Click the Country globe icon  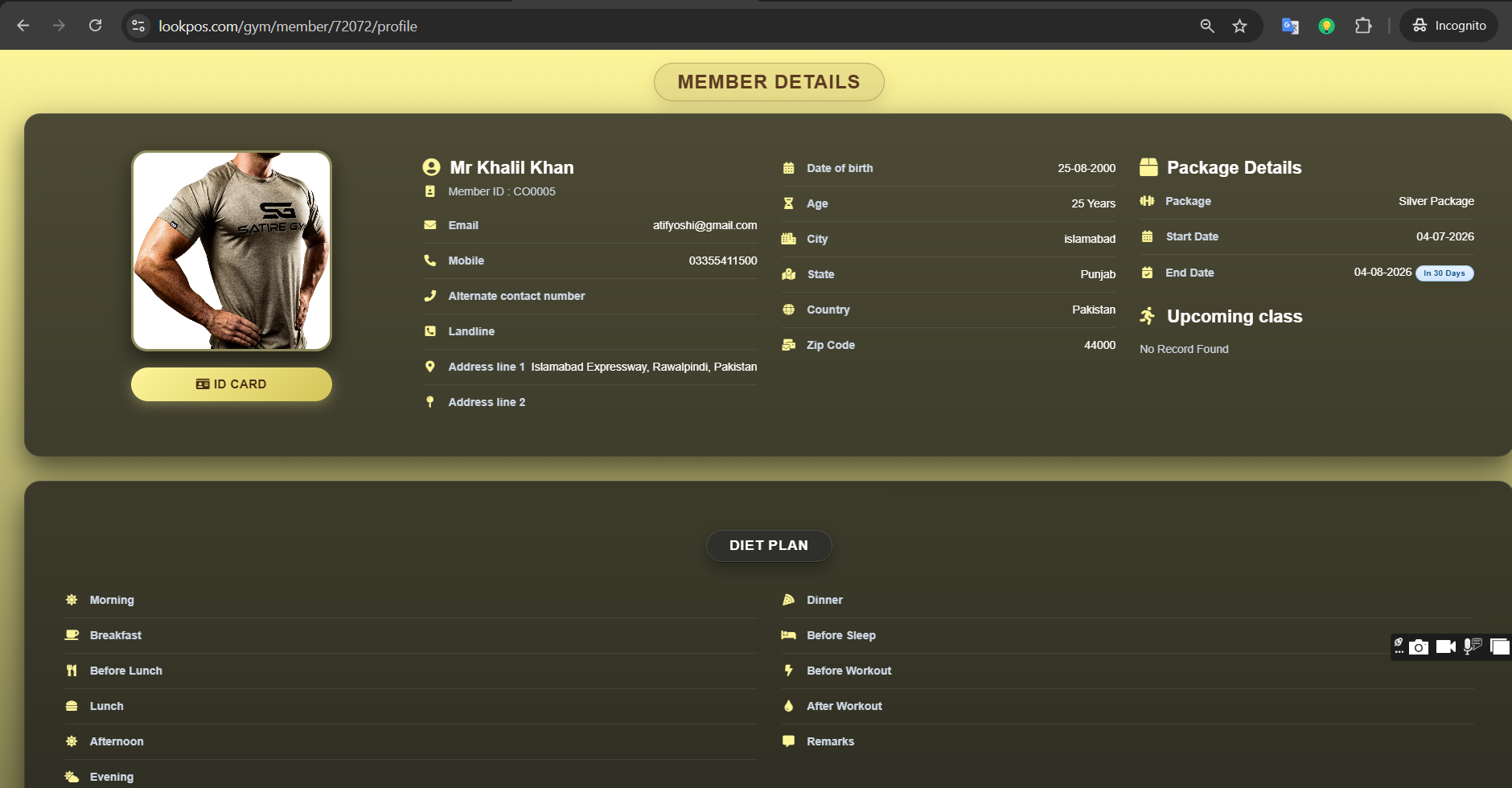click(789, 310)
